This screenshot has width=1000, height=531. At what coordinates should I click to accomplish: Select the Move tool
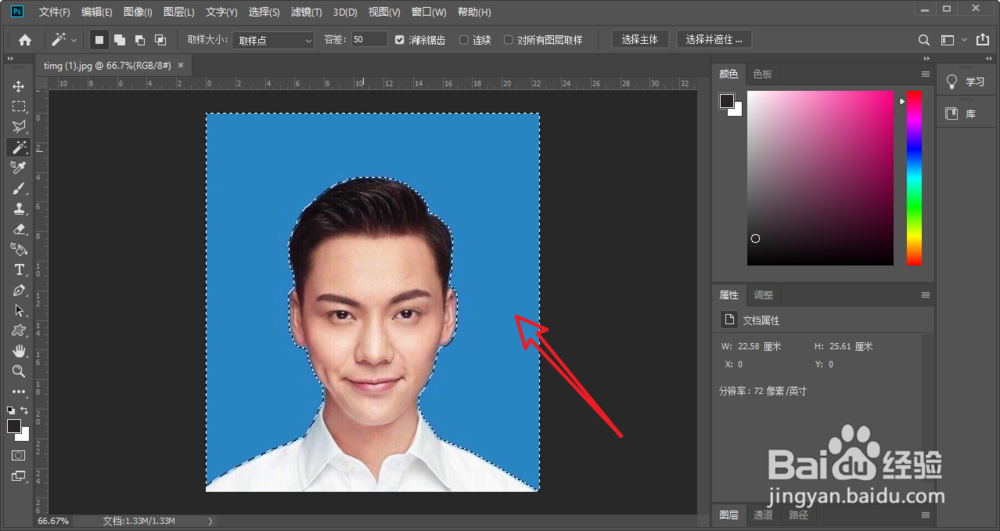(18, 86)
